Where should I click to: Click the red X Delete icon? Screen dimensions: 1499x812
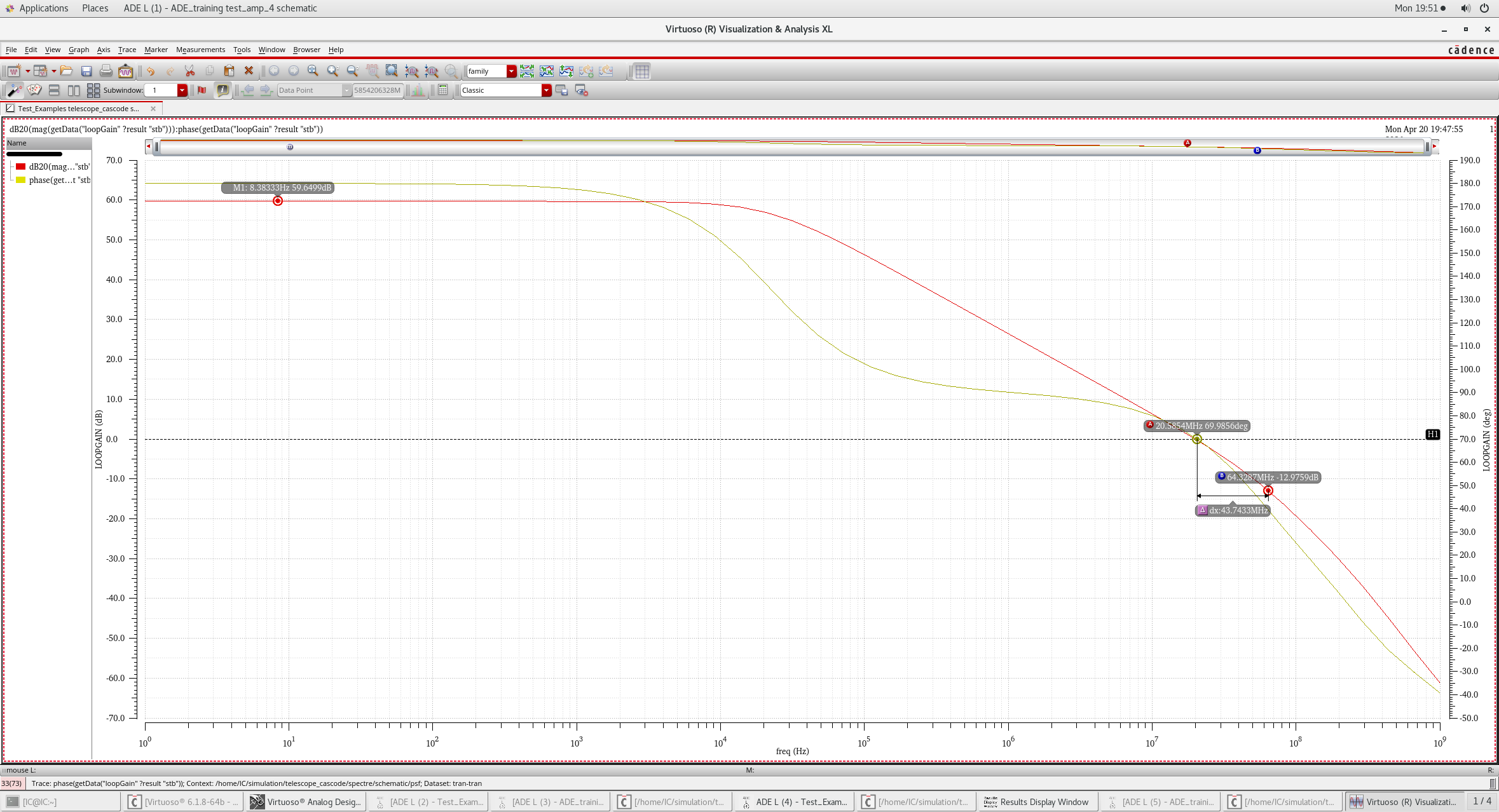coord(249,71)
